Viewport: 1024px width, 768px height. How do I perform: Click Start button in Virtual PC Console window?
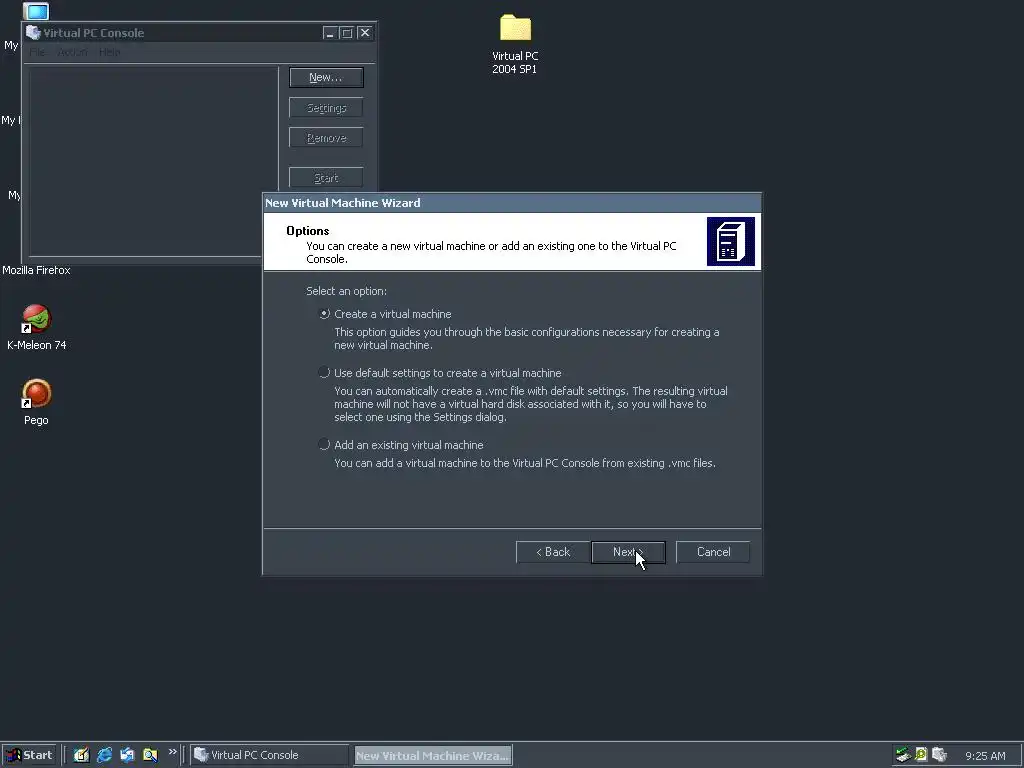326,178
